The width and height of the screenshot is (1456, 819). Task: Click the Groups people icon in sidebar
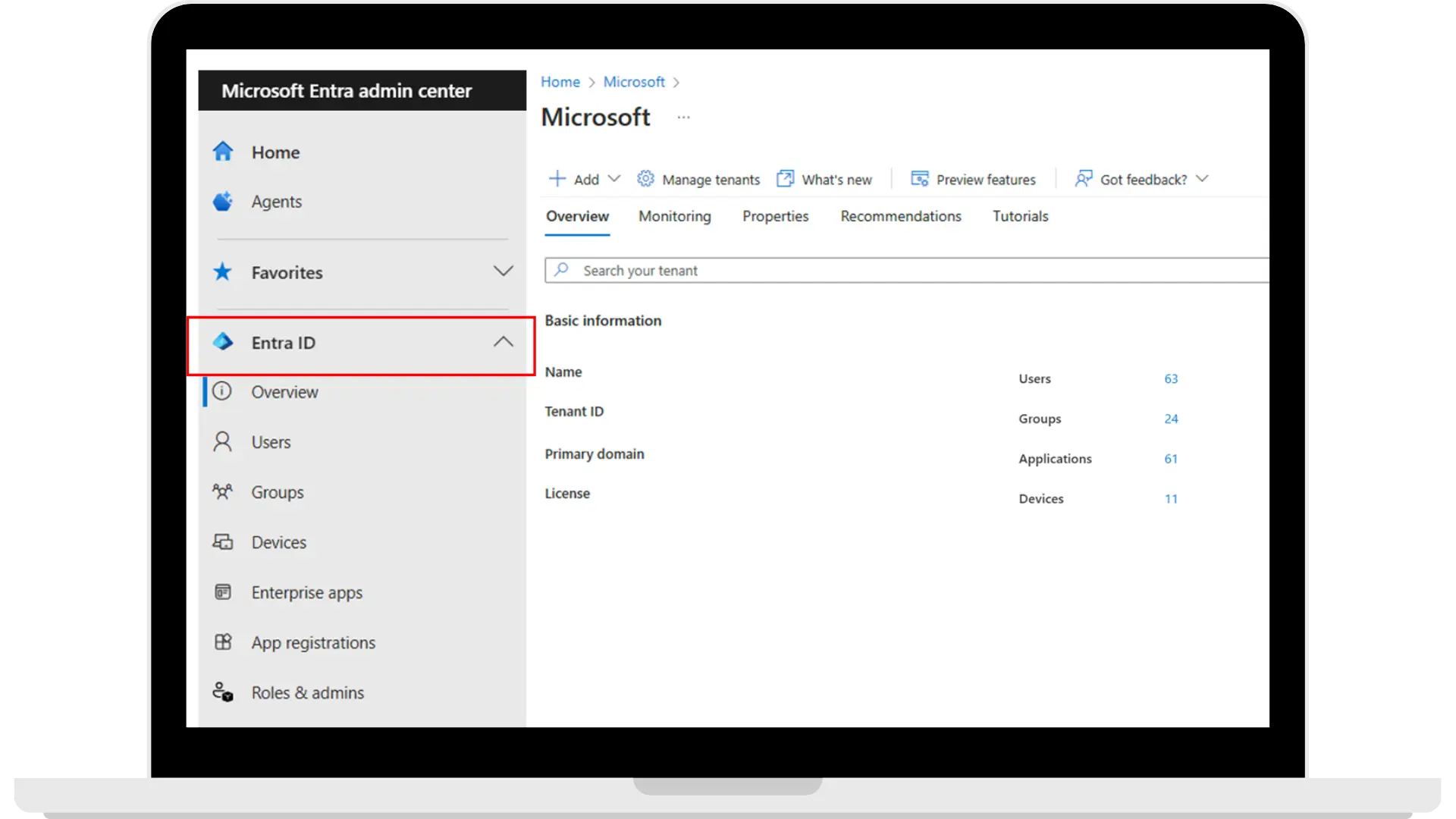tap(222, 492)
